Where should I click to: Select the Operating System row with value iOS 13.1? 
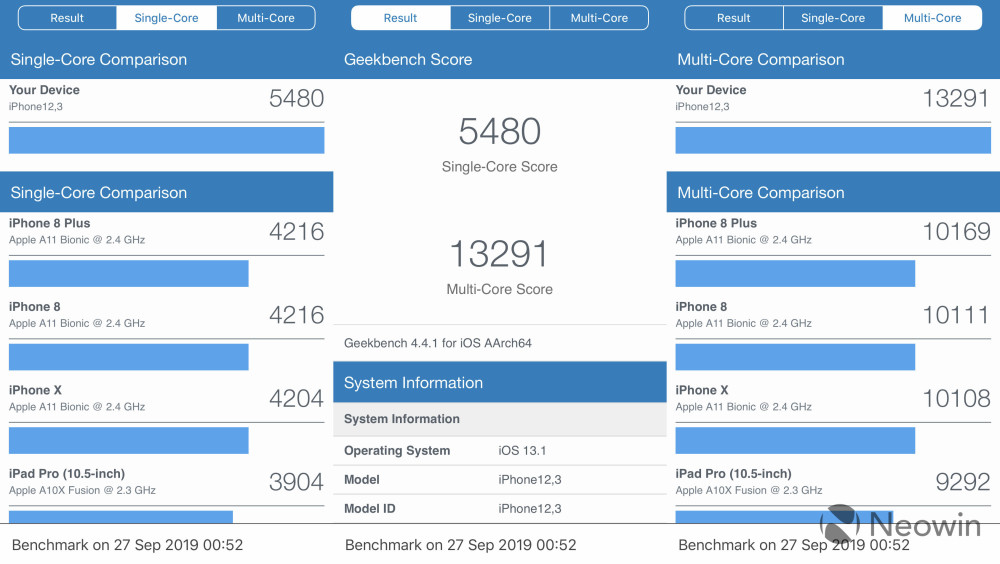[499, 450]
